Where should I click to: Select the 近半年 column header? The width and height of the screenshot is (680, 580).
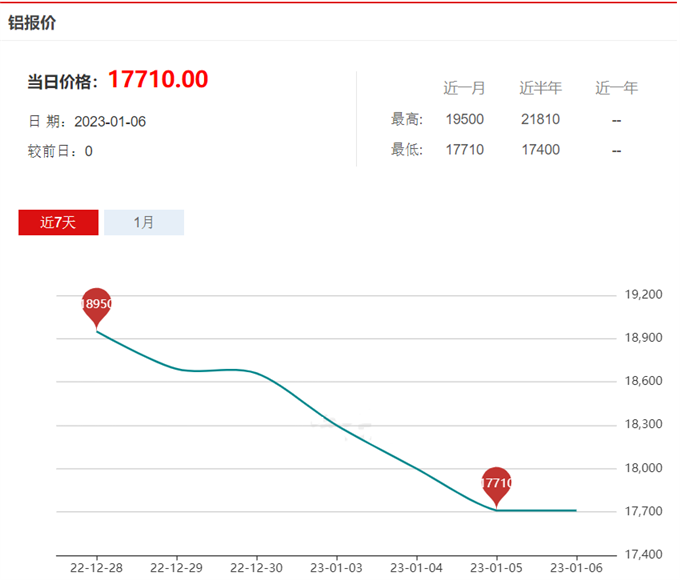(540, 88)
